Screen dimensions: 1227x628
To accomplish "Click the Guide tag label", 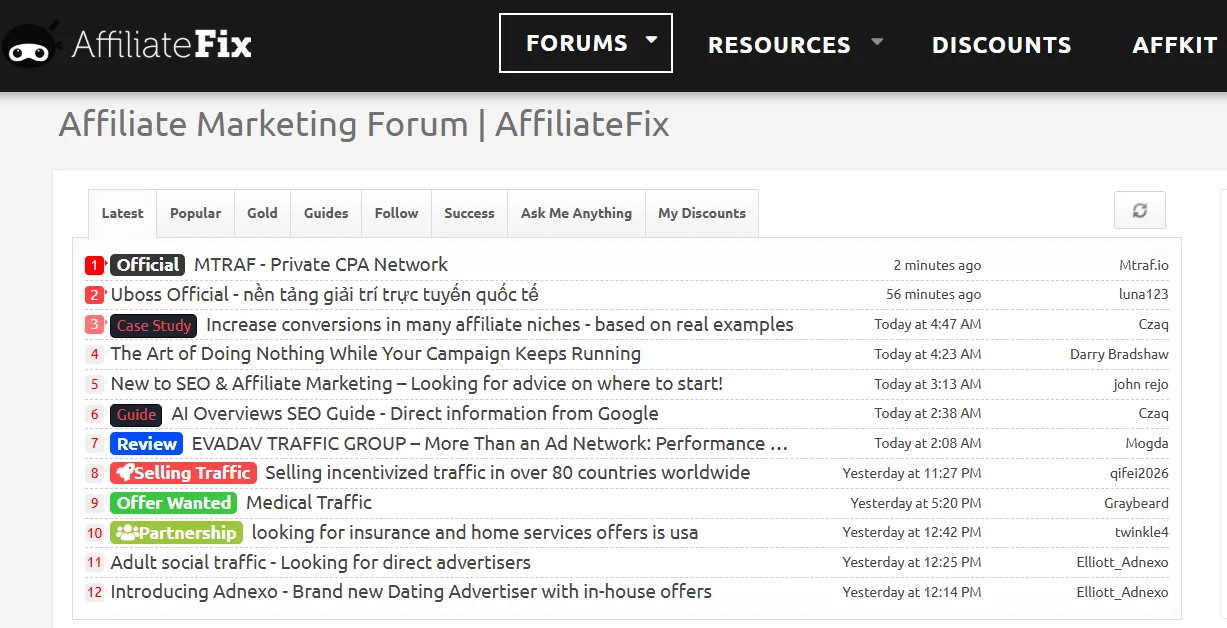I will click(x=136, y=414).
